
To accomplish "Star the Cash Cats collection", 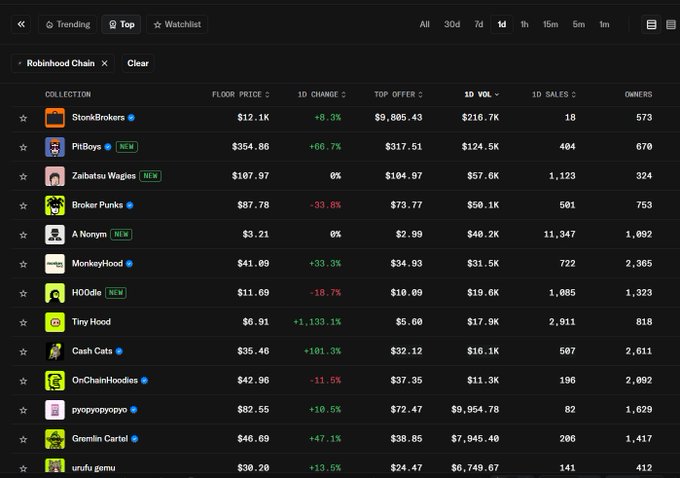I will 23,352.
